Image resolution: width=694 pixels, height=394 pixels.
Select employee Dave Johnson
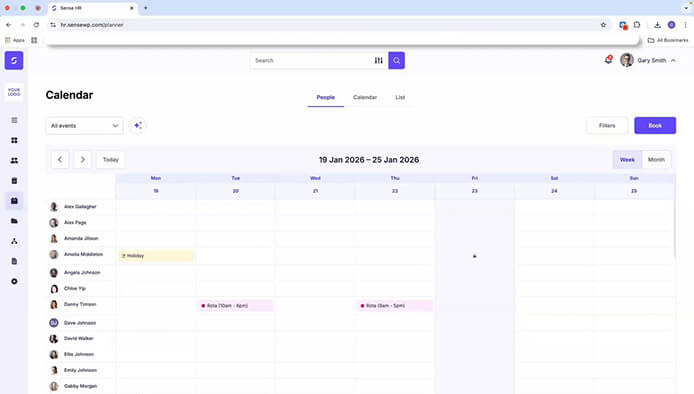[x=80, y=323]
